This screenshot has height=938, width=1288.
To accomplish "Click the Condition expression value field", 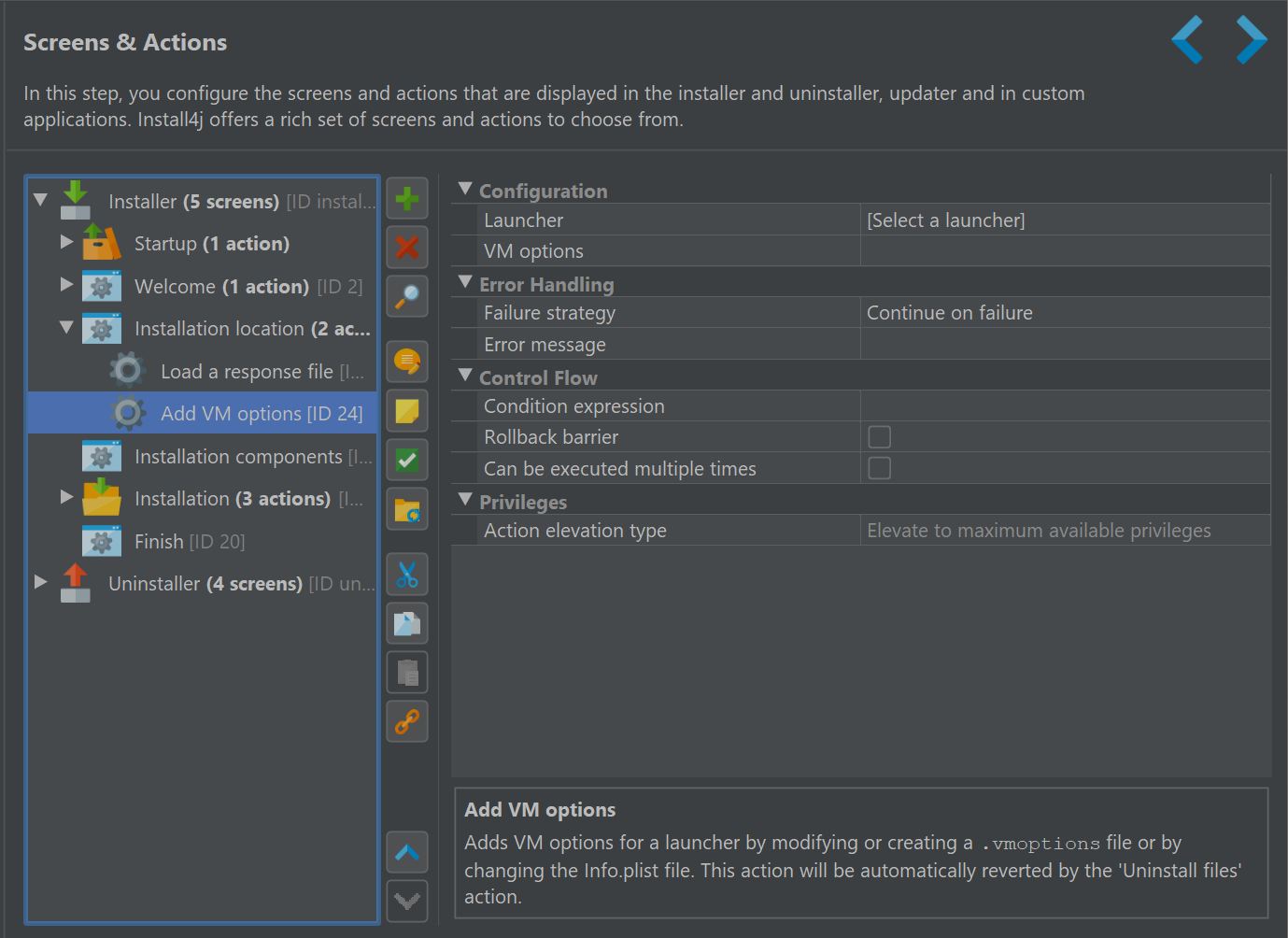I will (x=1065, y=406).
